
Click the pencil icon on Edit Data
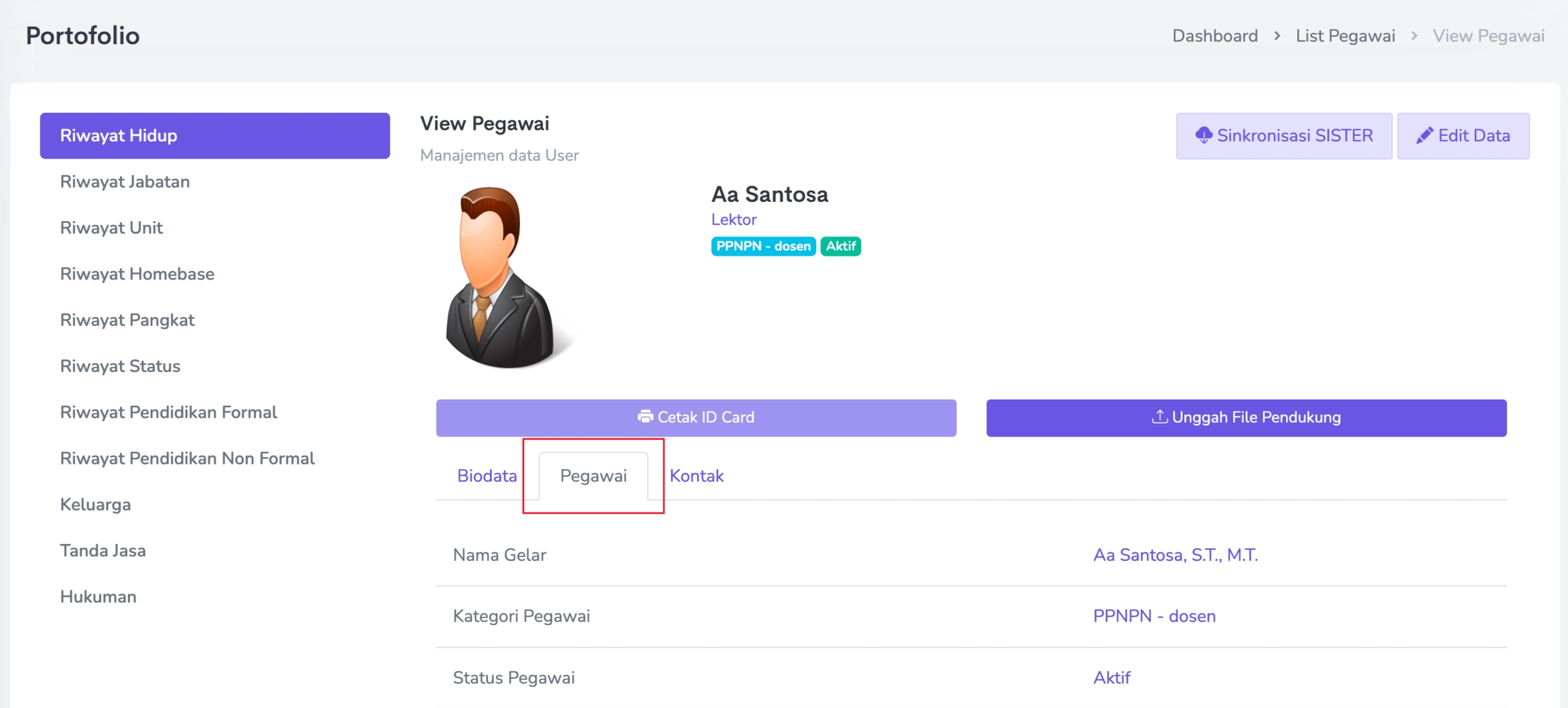1424,135
